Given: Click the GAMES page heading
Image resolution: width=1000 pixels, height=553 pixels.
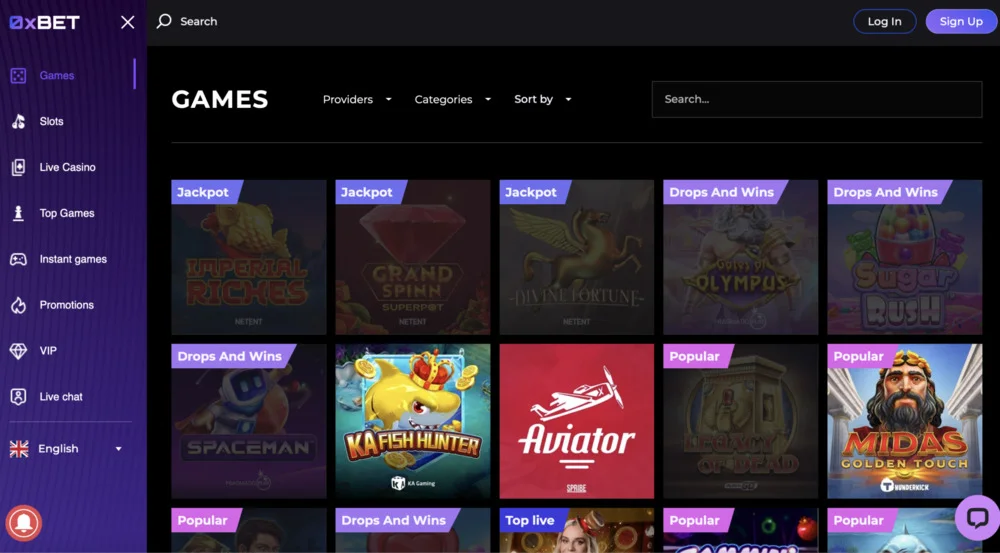Looking at the screenshot, I should tap(220, 100).
